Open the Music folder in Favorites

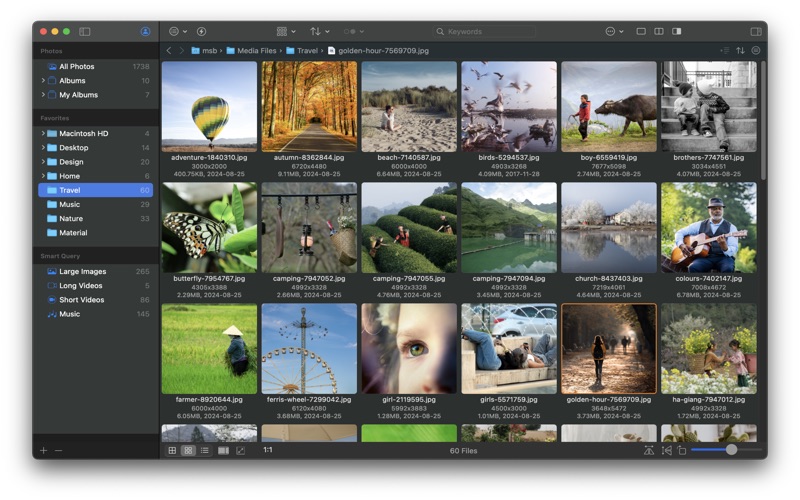(x=95, y=205)
